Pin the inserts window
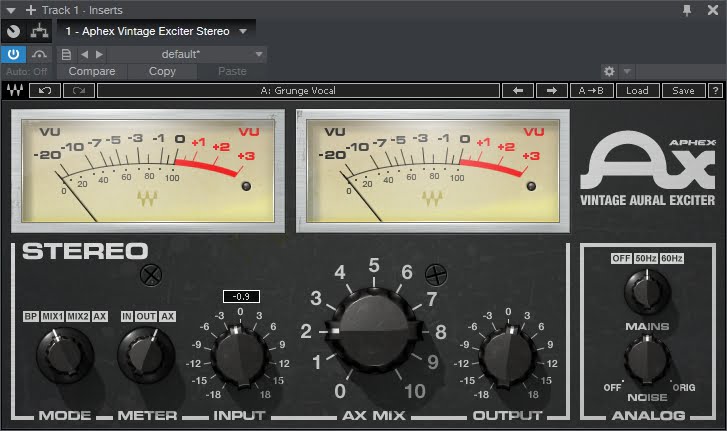Image resolution: width=727 pixels, height=431 pixels. [x=686, y=9]
